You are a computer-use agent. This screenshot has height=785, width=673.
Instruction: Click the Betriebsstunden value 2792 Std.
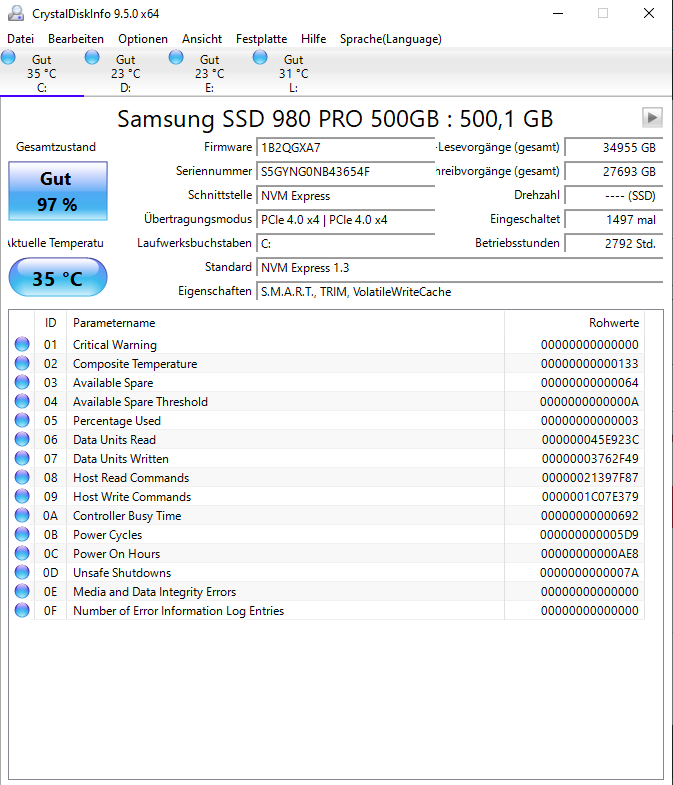(x=614, y=244)
